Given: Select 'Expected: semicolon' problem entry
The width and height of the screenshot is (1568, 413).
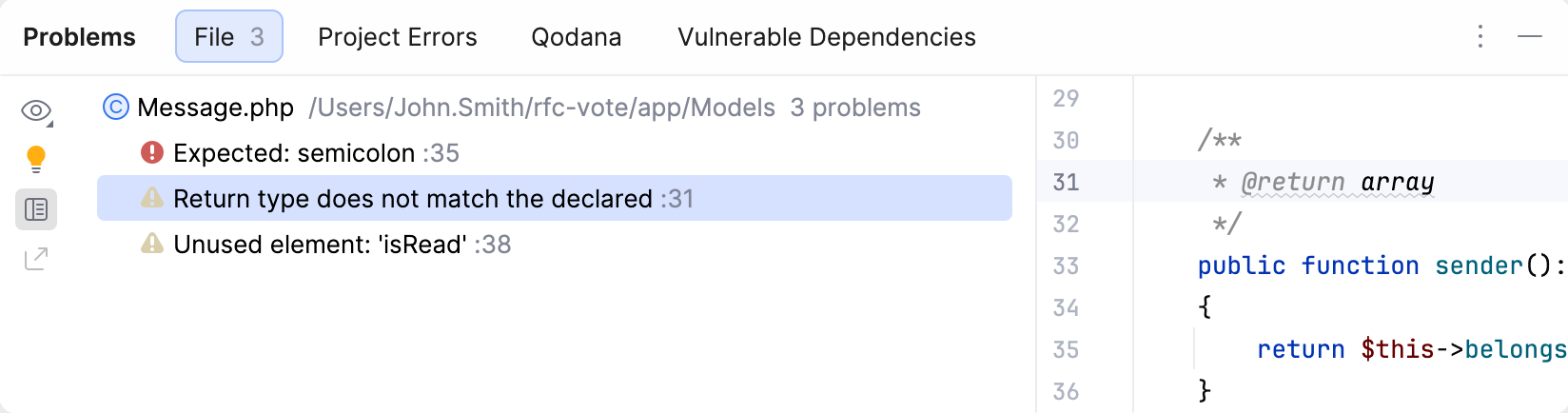Looking at the screenshot, I should [x=294, y=153].
